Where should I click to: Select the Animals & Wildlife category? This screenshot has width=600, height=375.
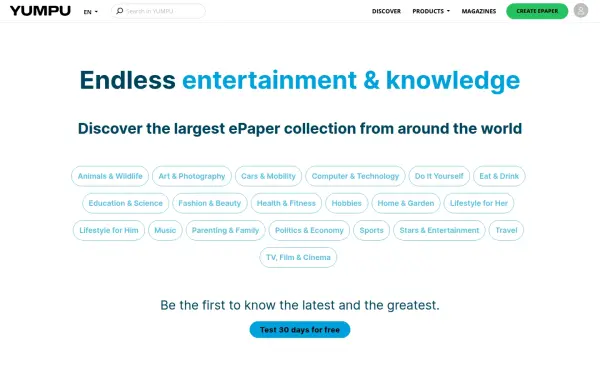110,176
